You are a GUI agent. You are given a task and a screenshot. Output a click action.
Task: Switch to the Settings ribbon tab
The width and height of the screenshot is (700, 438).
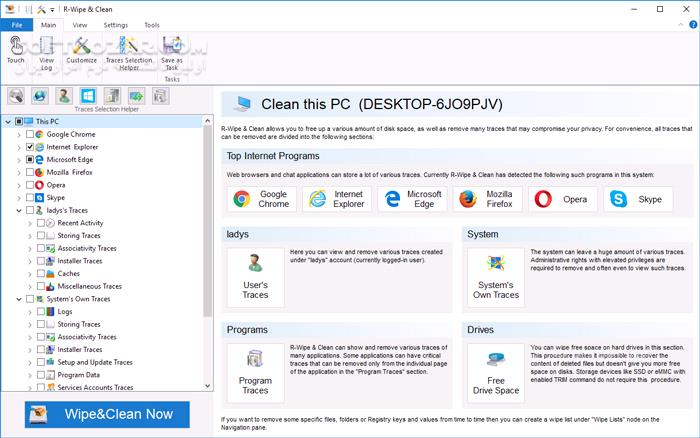(115, 24)
